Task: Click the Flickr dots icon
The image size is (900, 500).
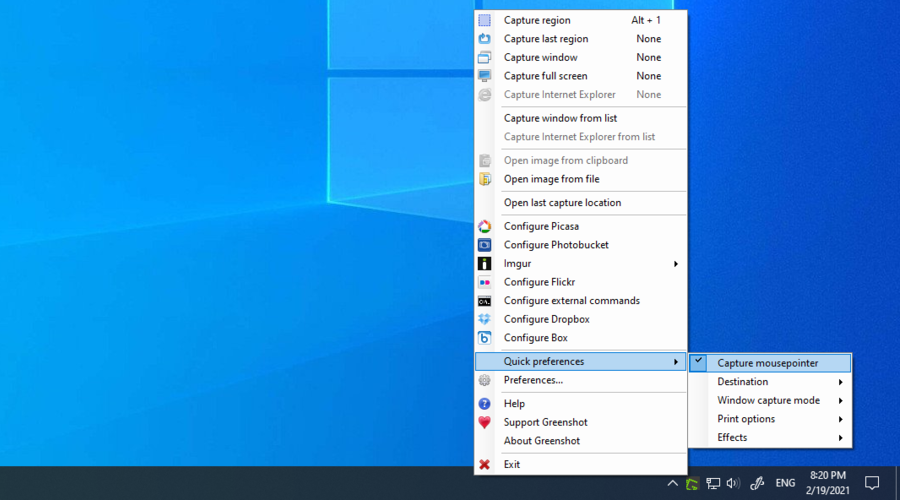Action: tap(484, 282)
